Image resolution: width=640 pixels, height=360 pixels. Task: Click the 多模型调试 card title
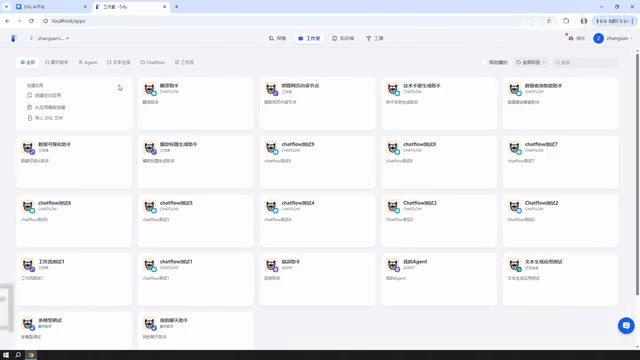(x=50, y=321)
